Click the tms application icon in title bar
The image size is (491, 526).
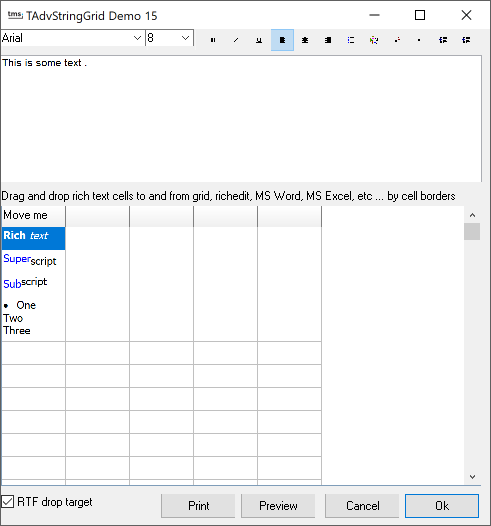click(15, 15)
